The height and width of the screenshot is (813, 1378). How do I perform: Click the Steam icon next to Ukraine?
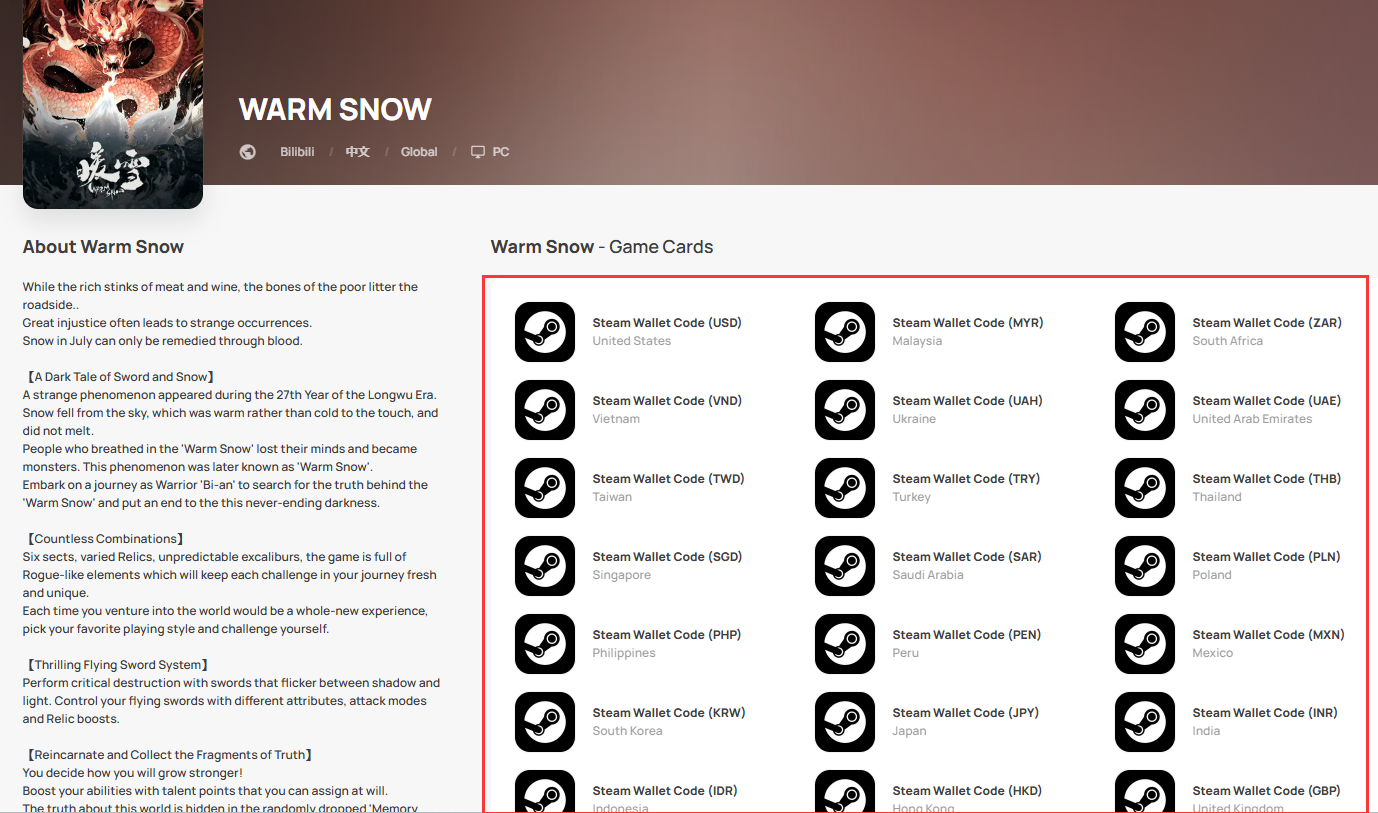click(x=845, y=410)
